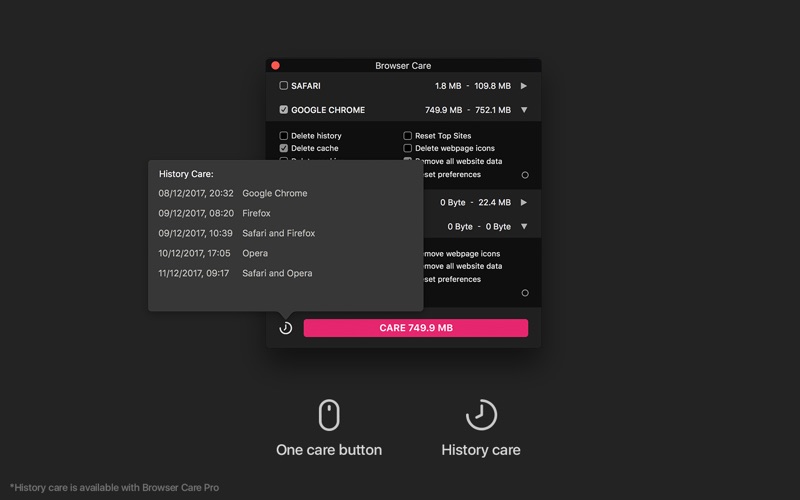
Task: Click the GOOGLE CHROME browser label
Action: (328, 110)
